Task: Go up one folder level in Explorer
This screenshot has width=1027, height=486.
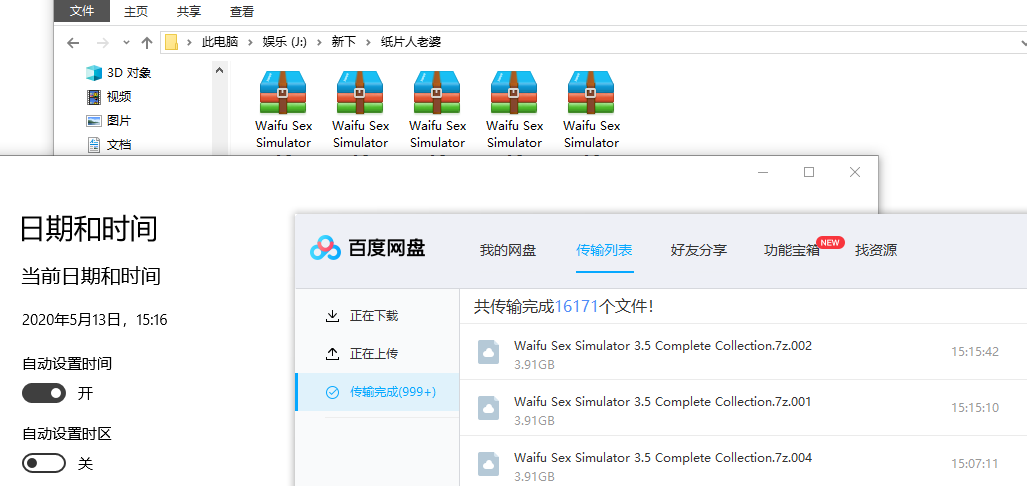Action: [x=147, y=43]
